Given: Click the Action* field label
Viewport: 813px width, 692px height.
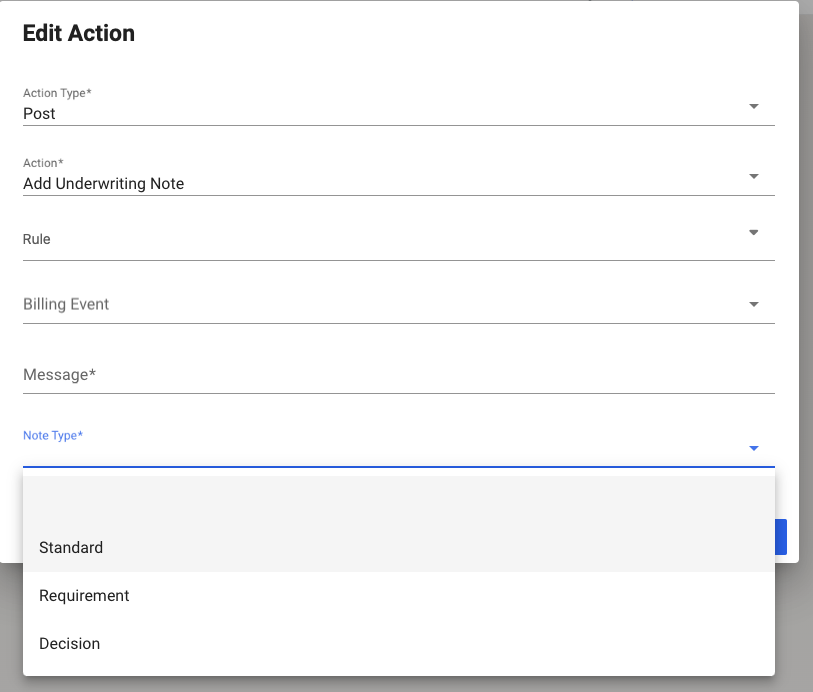Looking at the screenshot, I should tap(42, 163).
